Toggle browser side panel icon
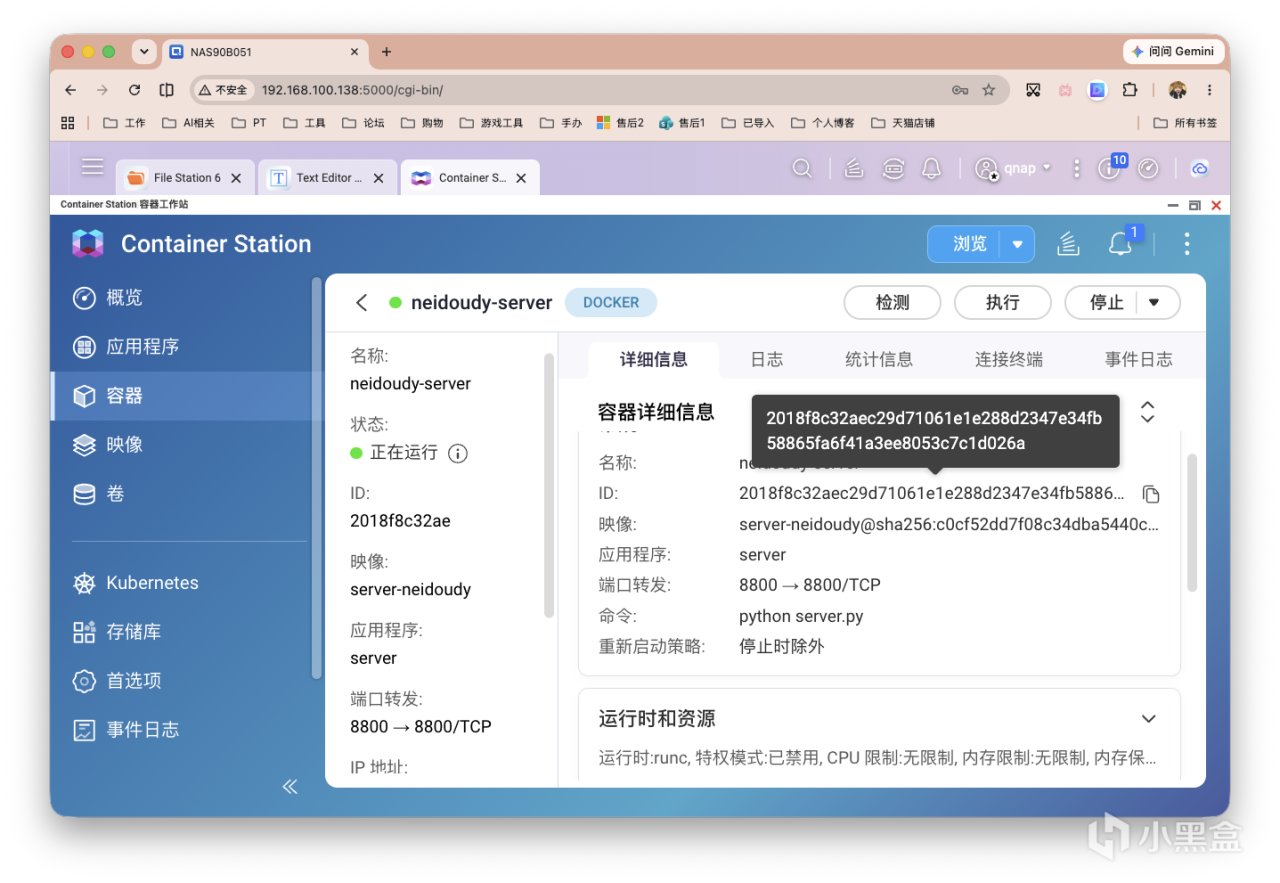The height and width of the screenshot is (883, 1280). (166, 90)
